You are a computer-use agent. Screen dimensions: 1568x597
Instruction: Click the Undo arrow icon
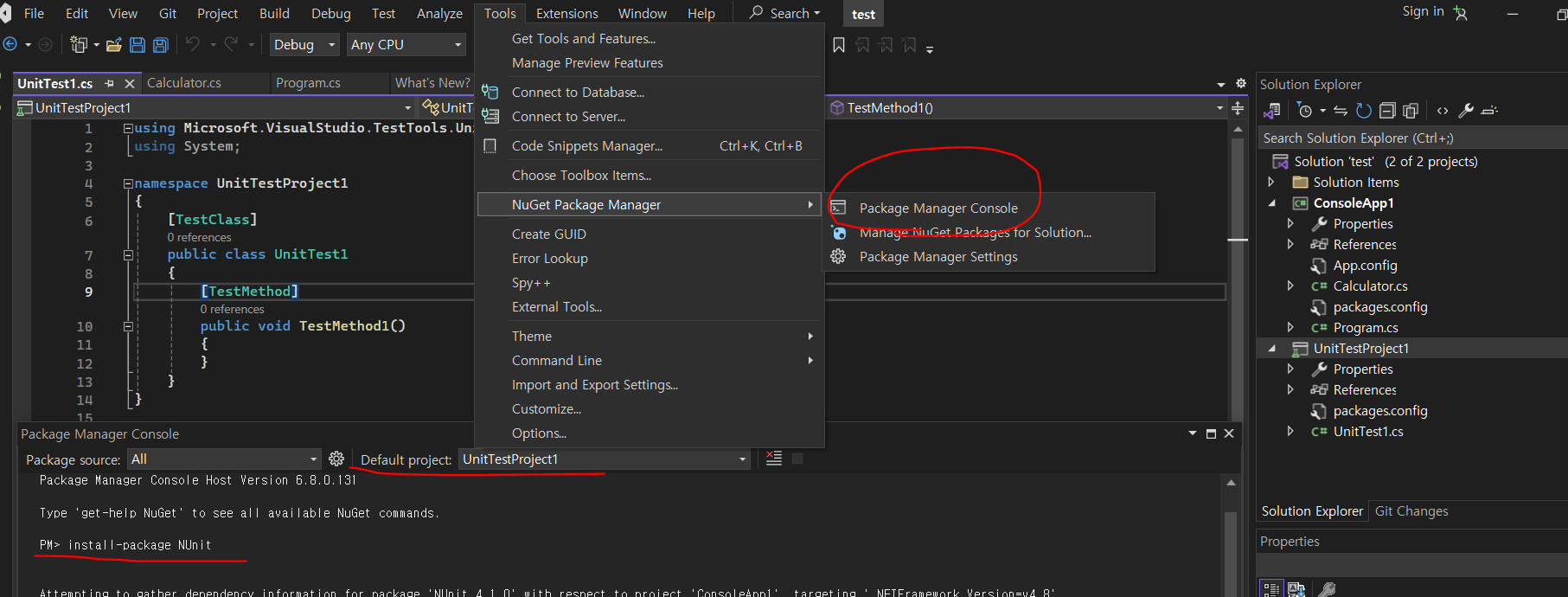tap(192, 44)
